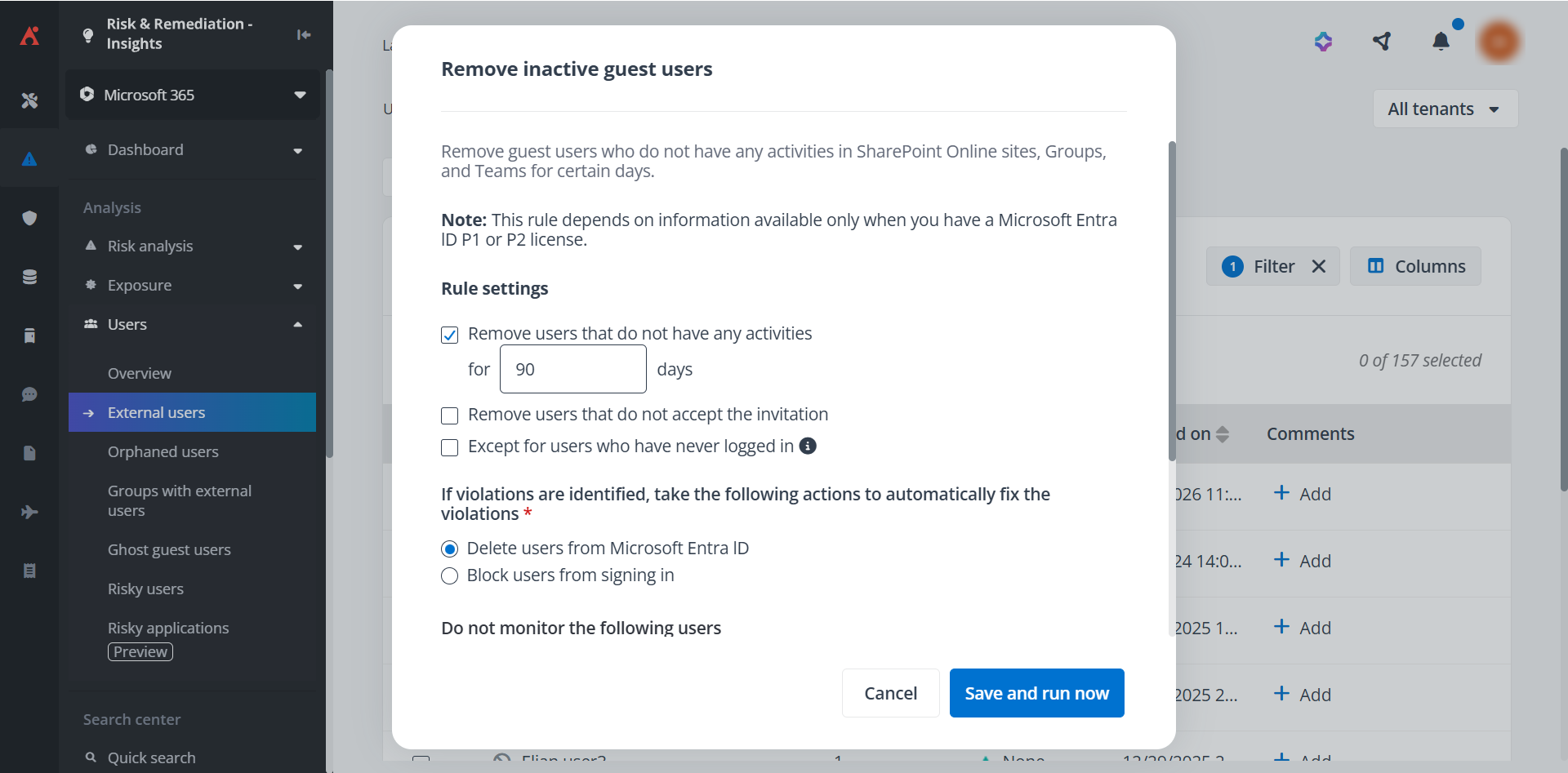Open the Columns button
This screenshot has height=773, width=1568.
tap(1415, 266)
